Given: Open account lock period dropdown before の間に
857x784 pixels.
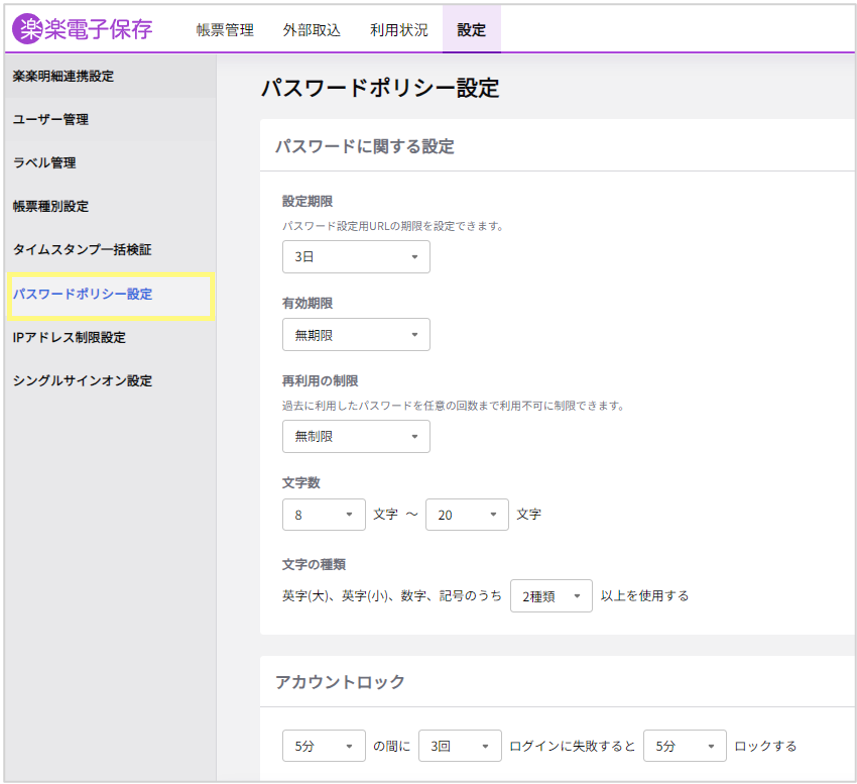Looking at the screenshot, I should pos(324,746).
